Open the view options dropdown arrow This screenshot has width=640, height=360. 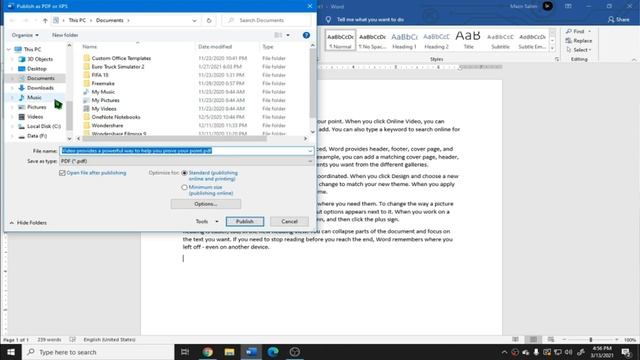[288, 35]
